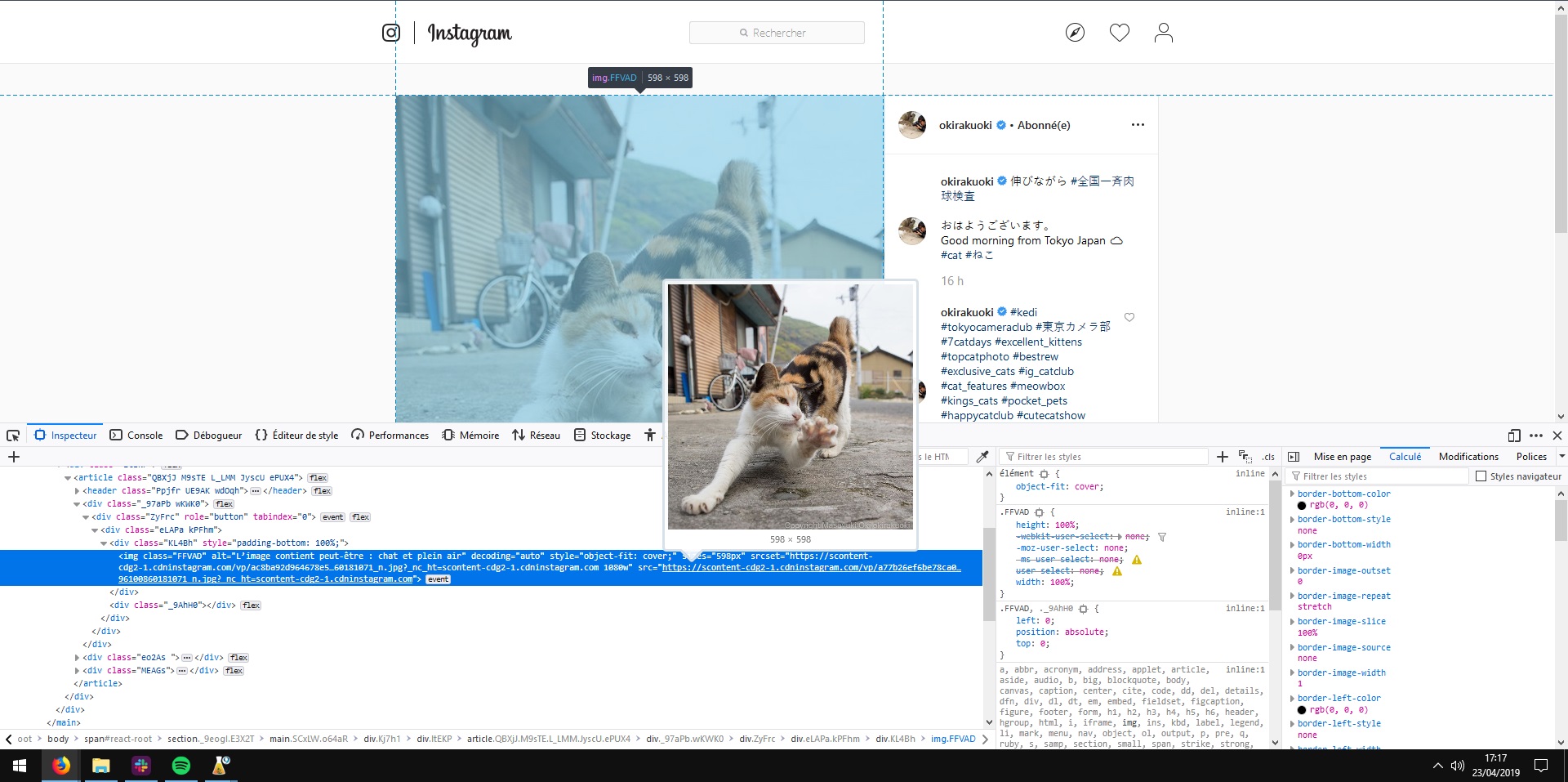Open Performances tab

(390, 436)
